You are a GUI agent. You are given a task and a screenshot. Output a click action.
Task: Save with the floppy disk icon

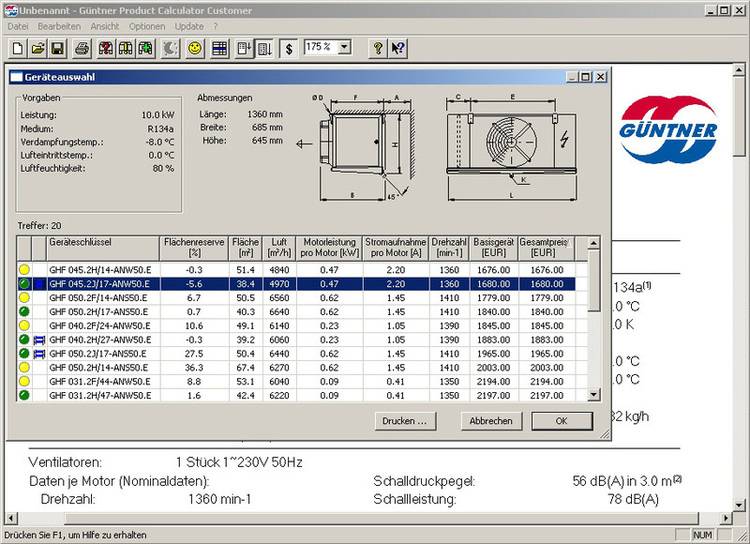[x=57, y=48]
